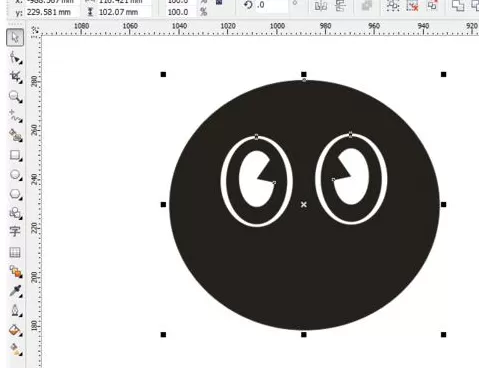This screenshot has width=479, height=368.
Task: Select the Pick tool
Action: (15, 37)
